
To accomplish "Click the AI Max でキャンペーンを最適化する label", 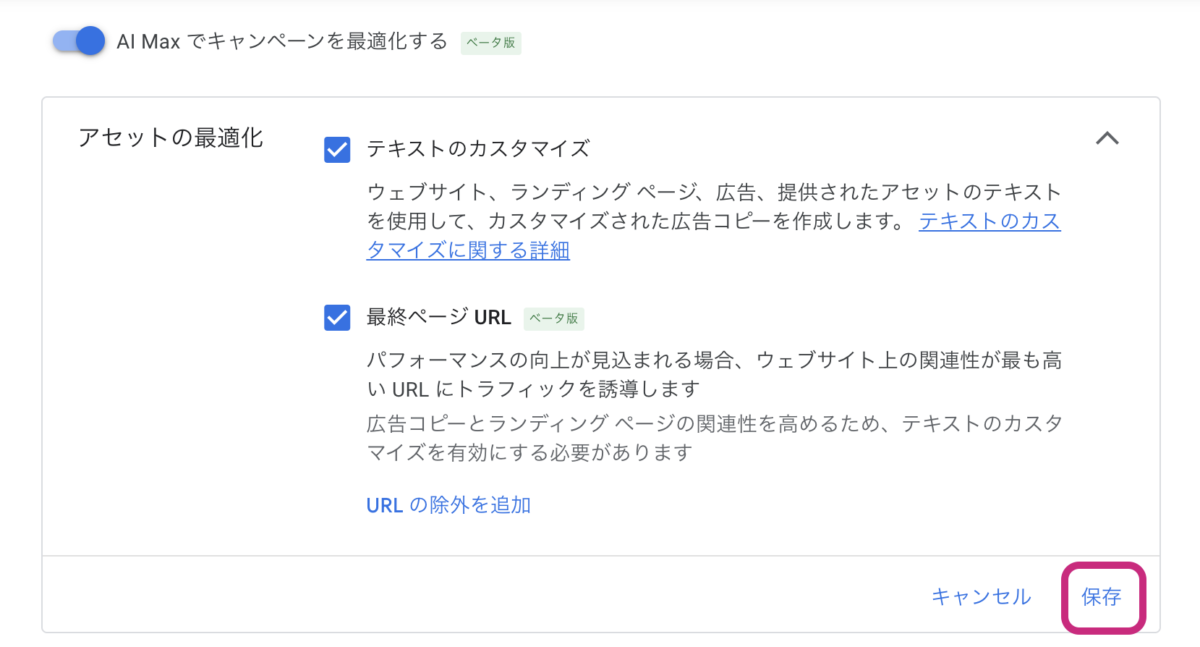I will pos(282,42).
